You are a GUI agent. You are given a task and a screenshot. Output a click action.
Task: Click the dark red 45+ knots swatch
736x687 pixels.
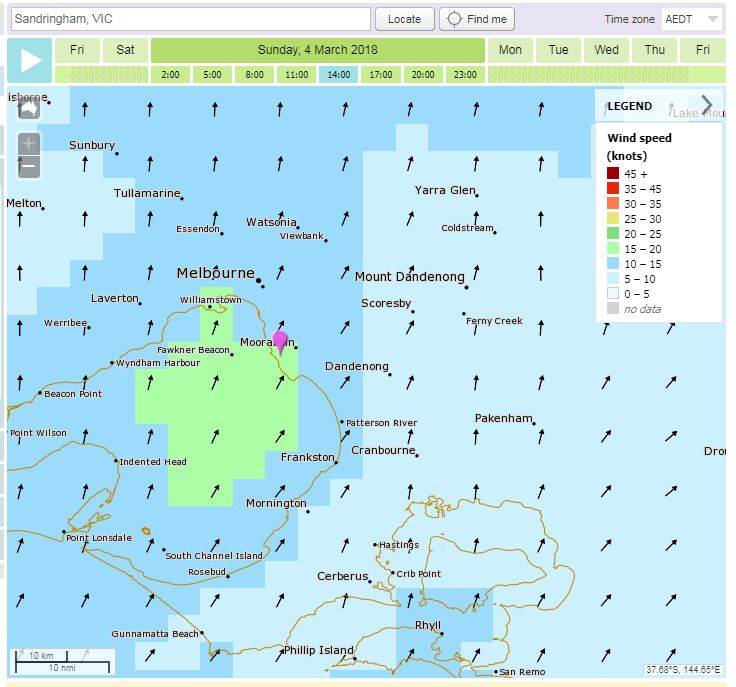tap(613, 173)
